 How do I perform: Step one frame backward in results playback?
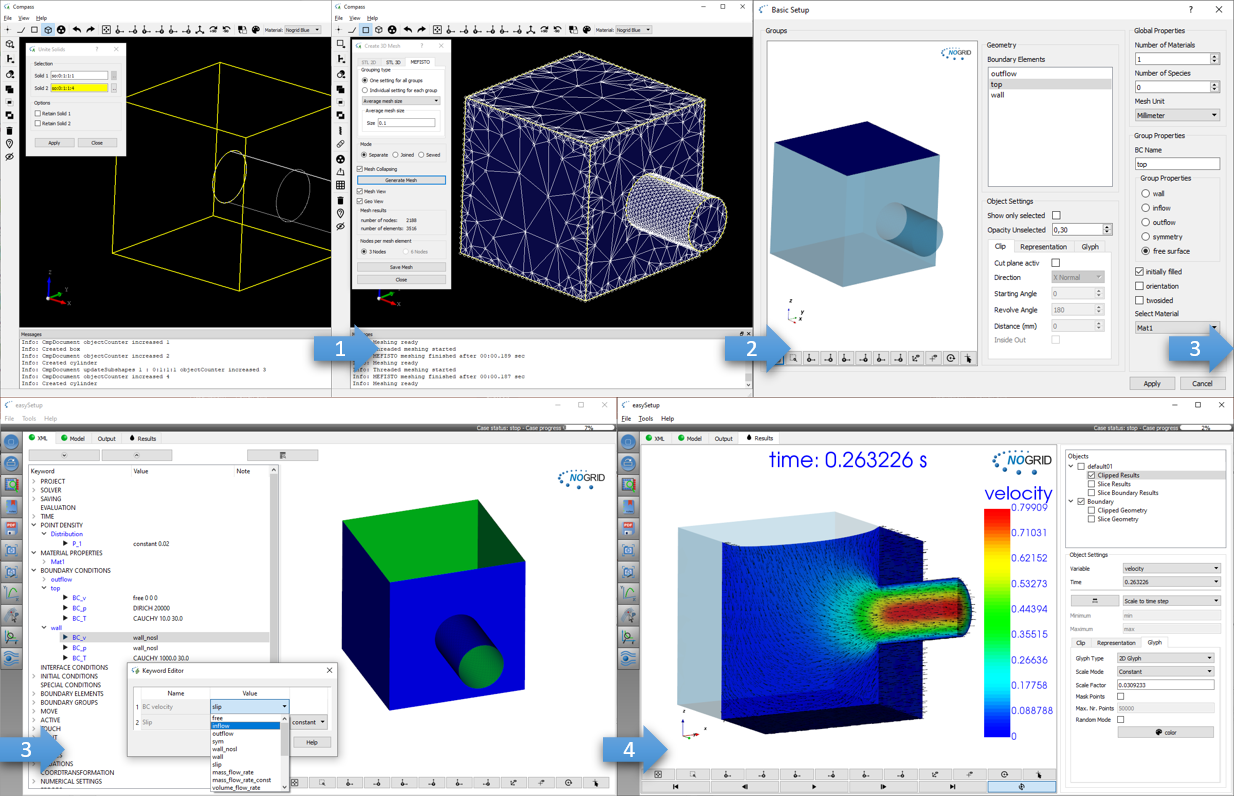(744, 787)
